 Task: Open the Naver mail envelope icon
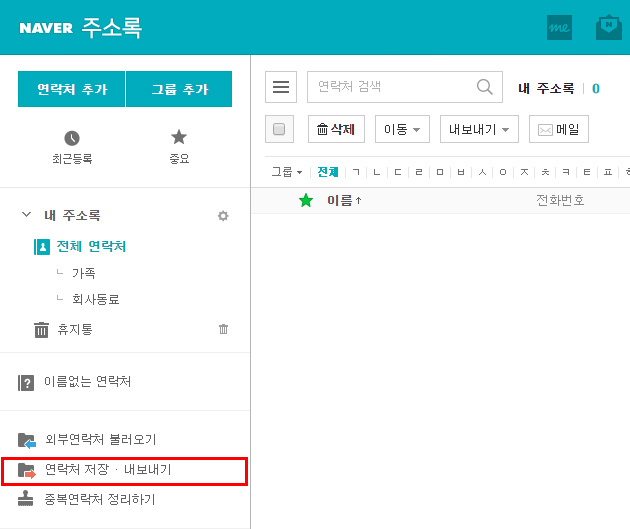pos(609,27)
